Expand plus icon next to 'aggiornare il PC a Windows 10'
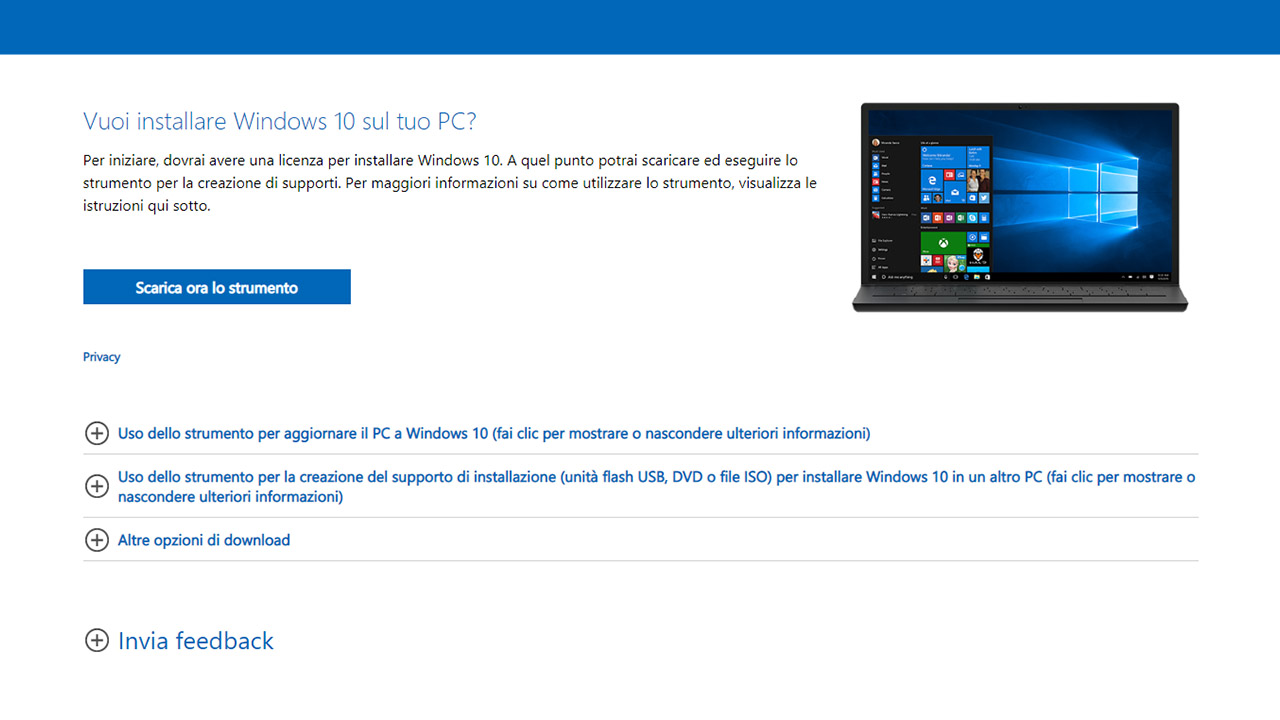This screenshot has height=720, width=1280. tap(96, 433)
